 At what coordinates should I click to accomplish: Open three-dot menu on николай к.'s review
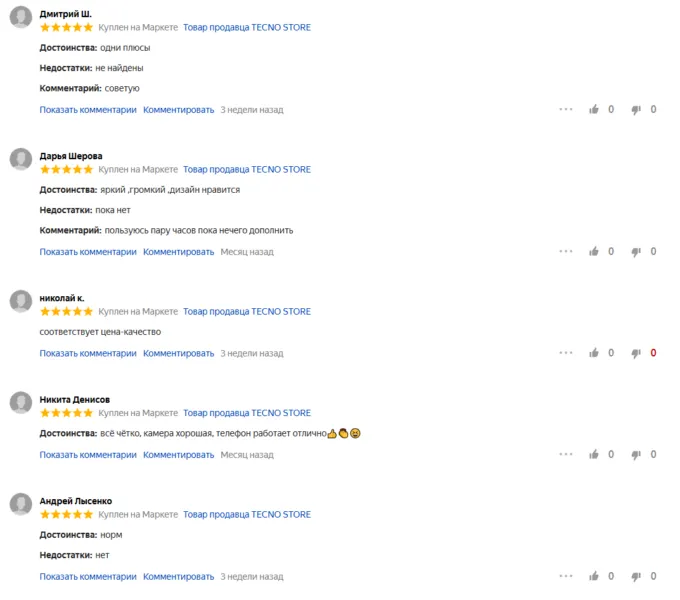point(566,353)
